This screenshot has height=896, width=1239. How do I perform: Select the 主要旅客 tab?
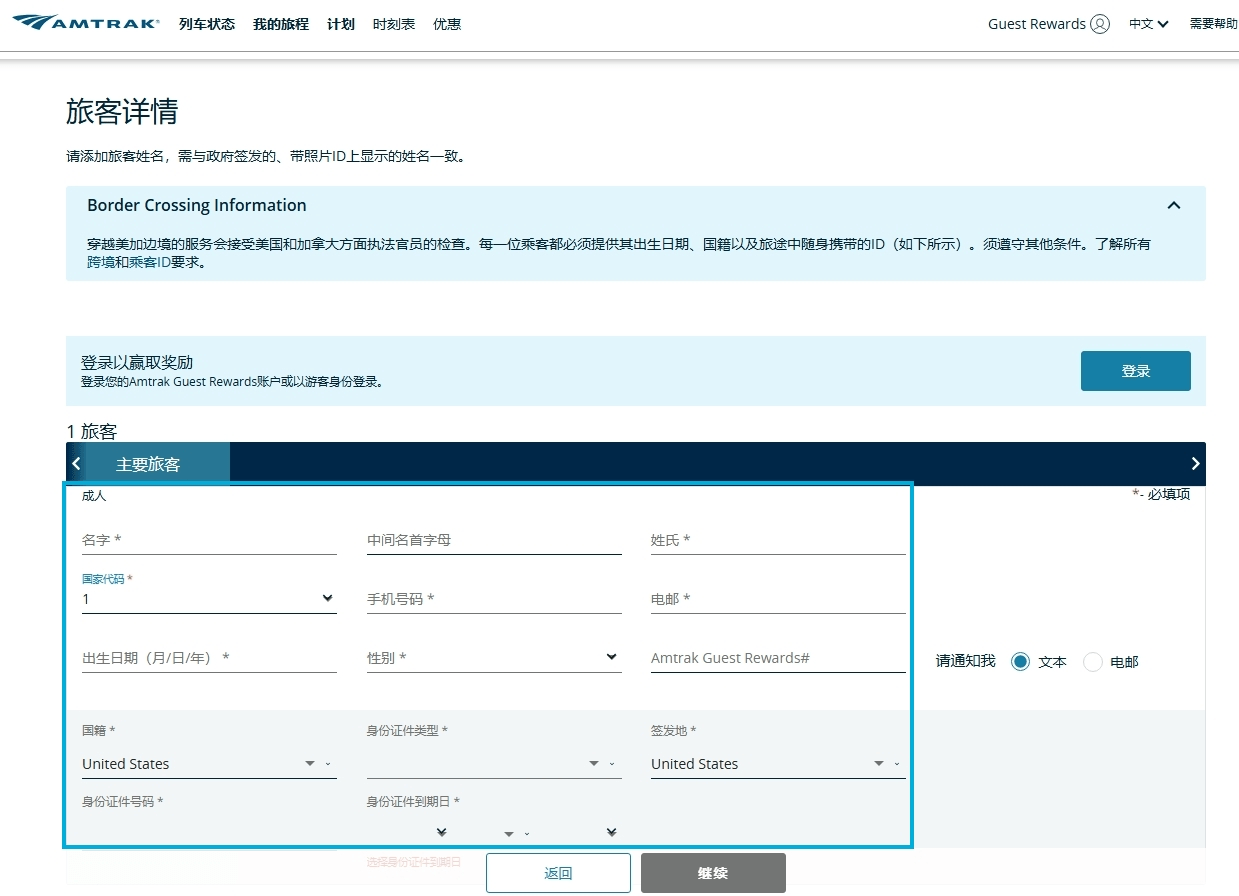[148, 464]
